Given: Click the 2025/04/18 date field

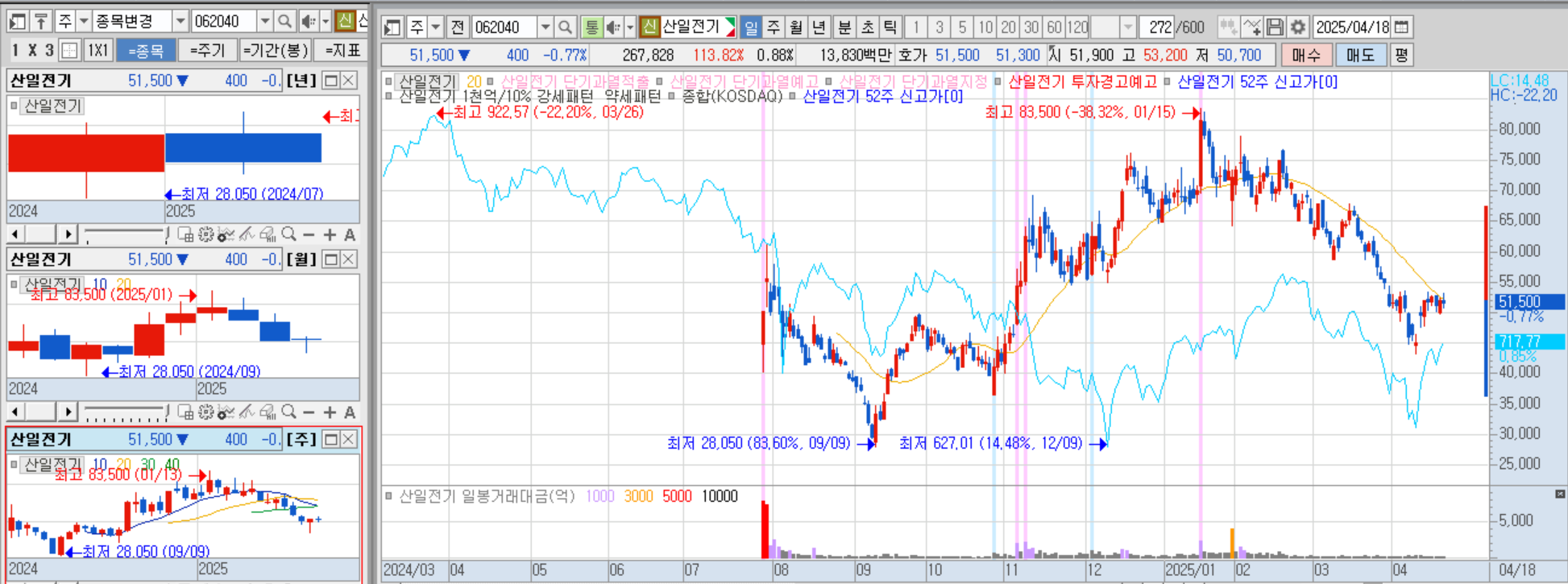Looking at the screenshot, I should click(1352, 27).
